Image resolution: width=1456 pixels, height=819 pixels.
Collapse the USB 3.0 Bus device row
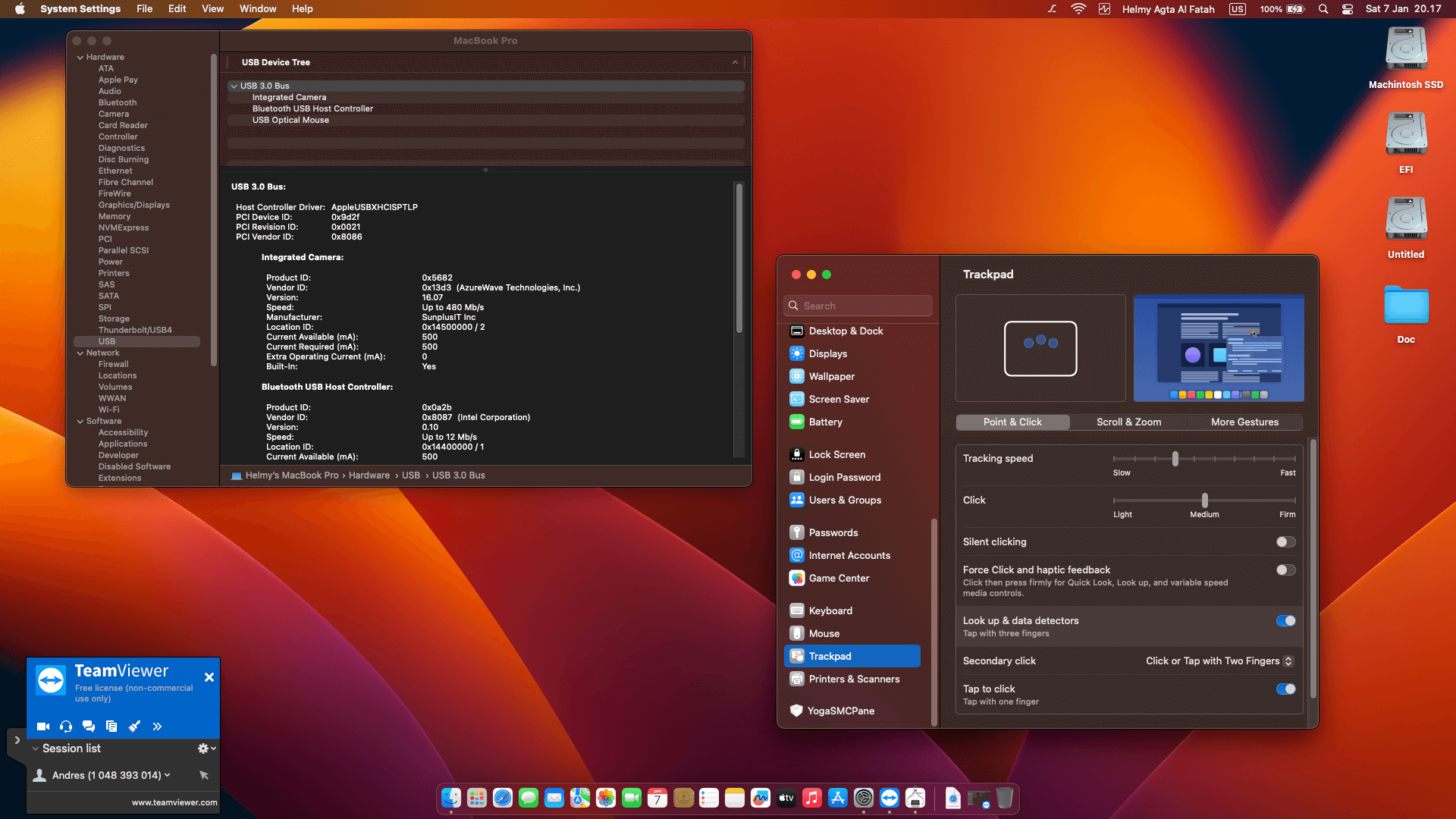234,86
